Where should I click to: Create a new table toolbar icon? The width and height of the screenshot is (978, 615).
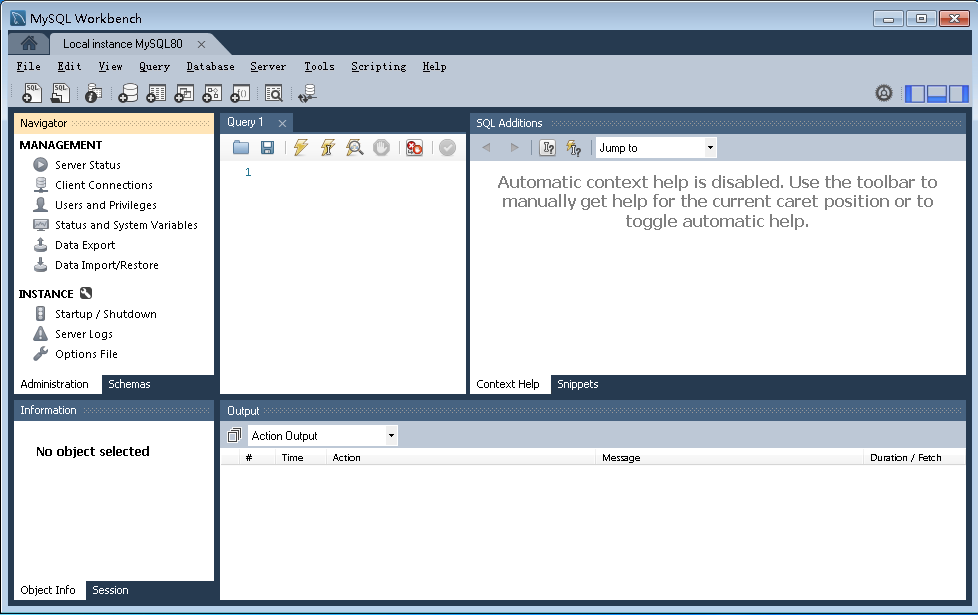[156, 93]
